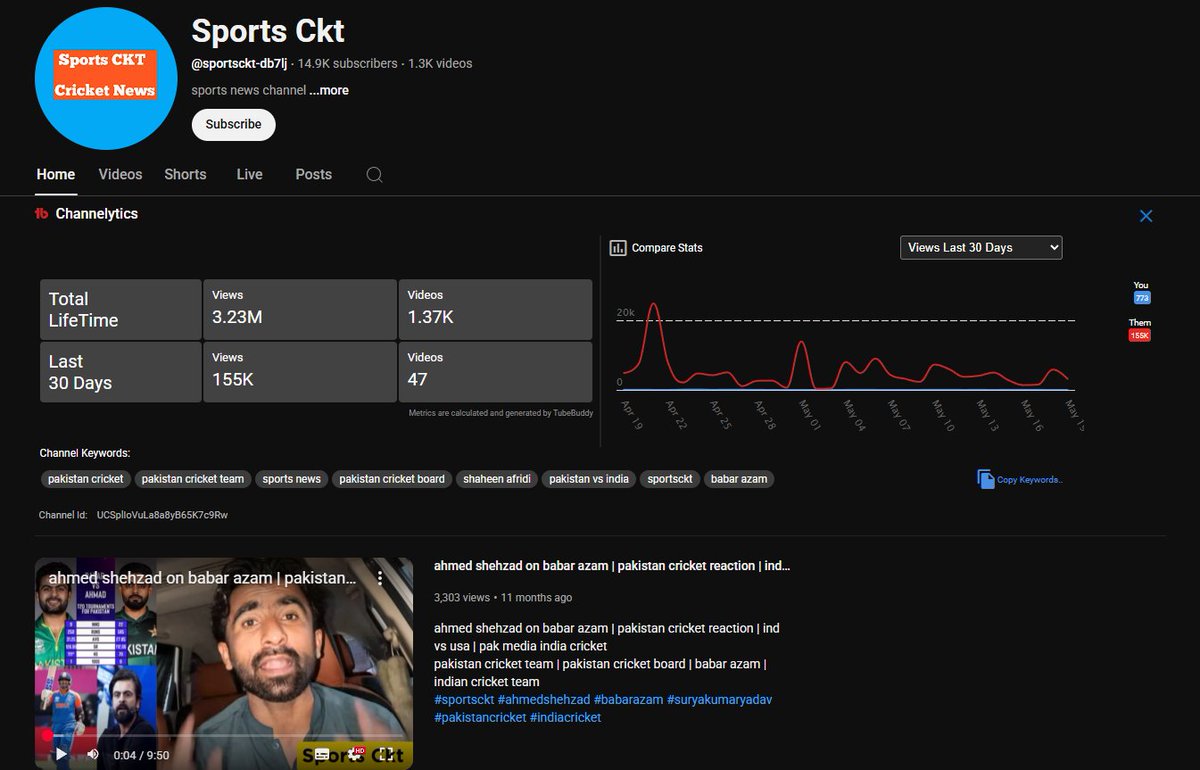Image resolution: width=1200 pixels, height=770 pixels.
Task: Mute the video with speaker icon
Action: tap(93, 754)
